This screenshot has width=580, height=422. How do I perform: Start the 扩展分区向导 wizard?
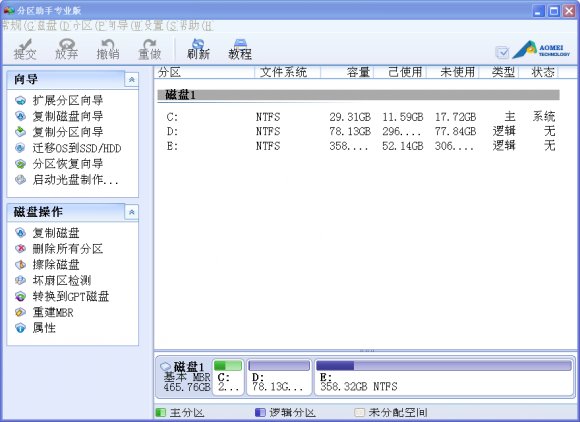pos(68,100)
